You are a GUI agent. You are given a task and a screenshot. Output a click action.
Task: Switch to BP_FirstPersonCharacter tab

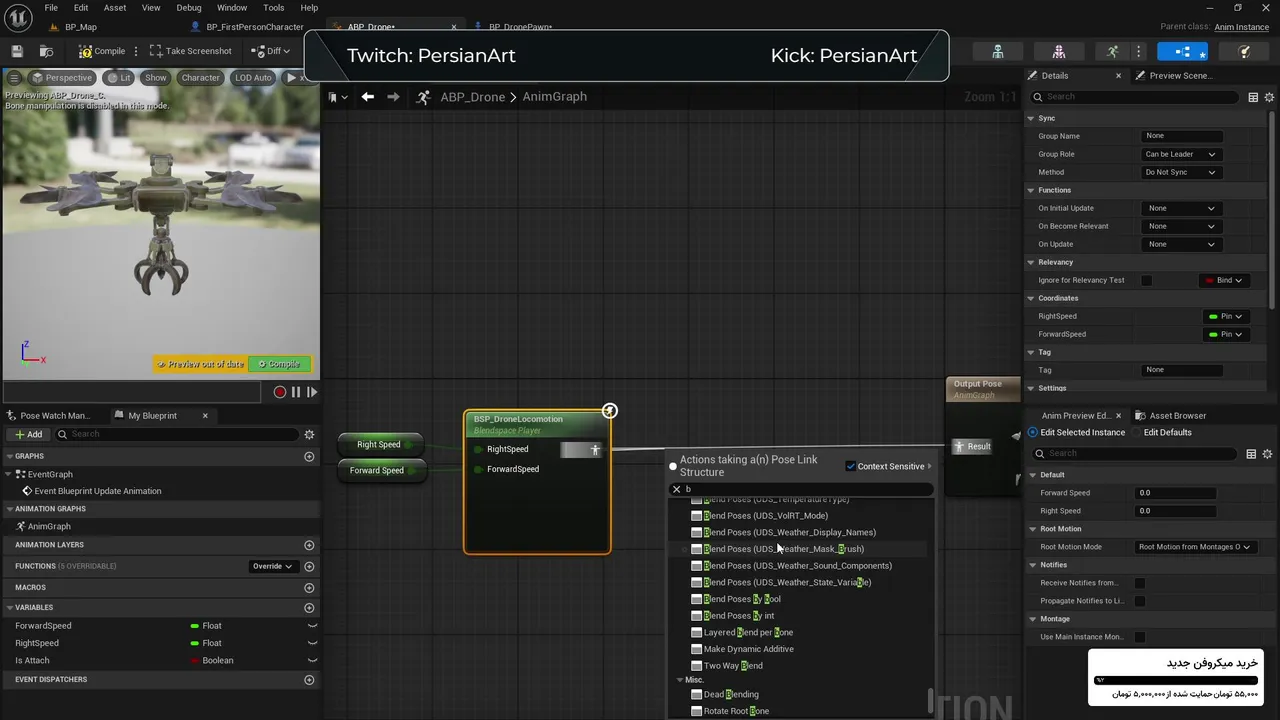(x=247, y=27)
